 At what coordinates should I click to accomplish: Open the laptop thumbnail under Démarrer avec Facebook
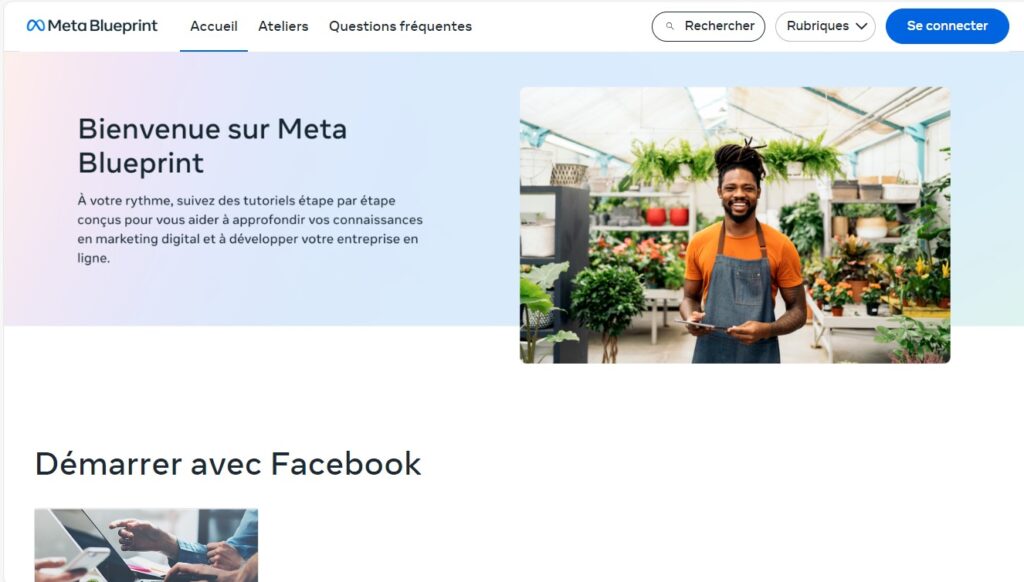click(146, 545)
